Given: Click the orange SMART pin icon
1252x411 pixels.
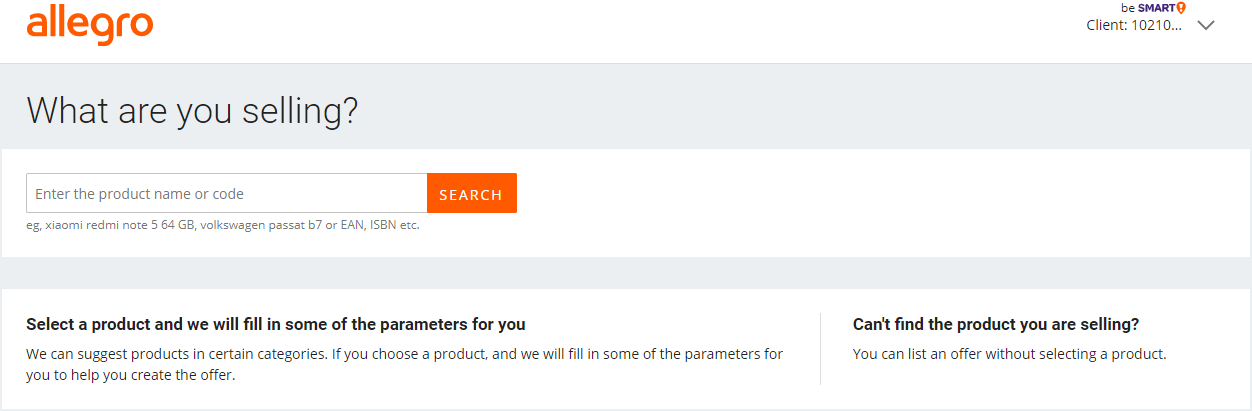Looking at the screenshot, I should point(1181,8).
